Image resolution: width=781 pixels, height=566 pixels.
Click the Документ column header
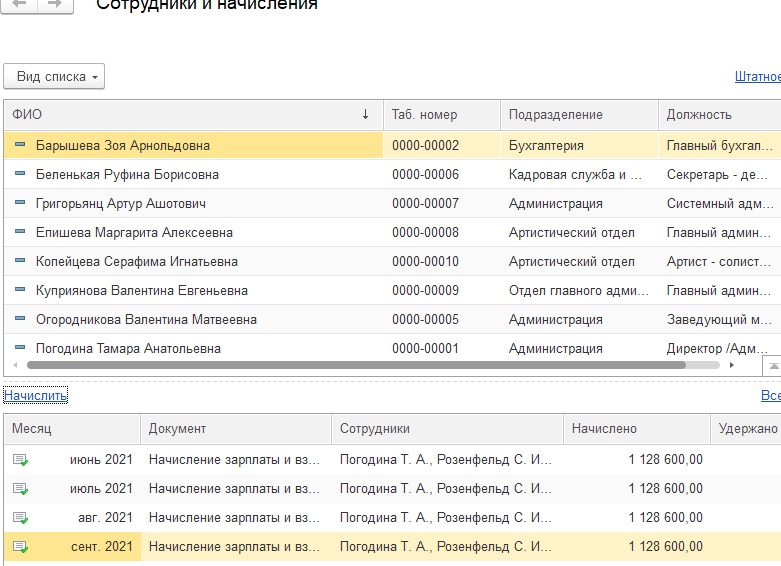(236, 428)
